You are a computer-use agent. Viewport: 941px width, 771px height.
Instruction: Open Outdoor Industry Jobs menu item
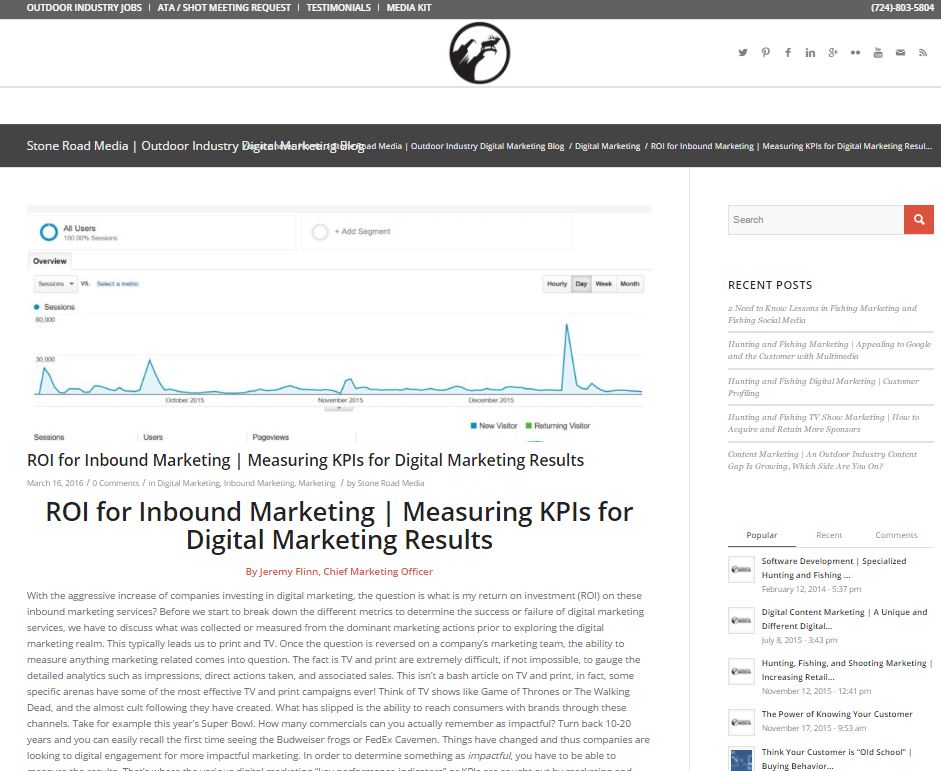pos(84,8)
